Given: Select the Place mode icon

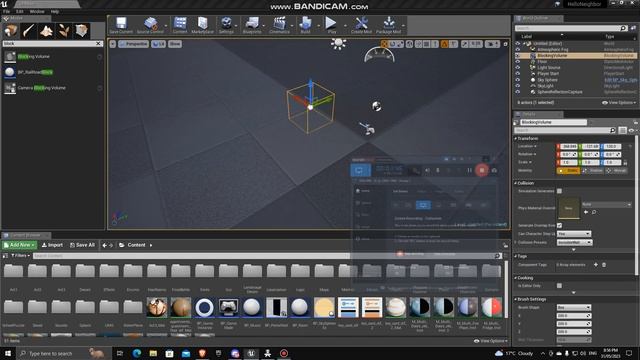Looking at the screenshot, I should click(11, 31).
